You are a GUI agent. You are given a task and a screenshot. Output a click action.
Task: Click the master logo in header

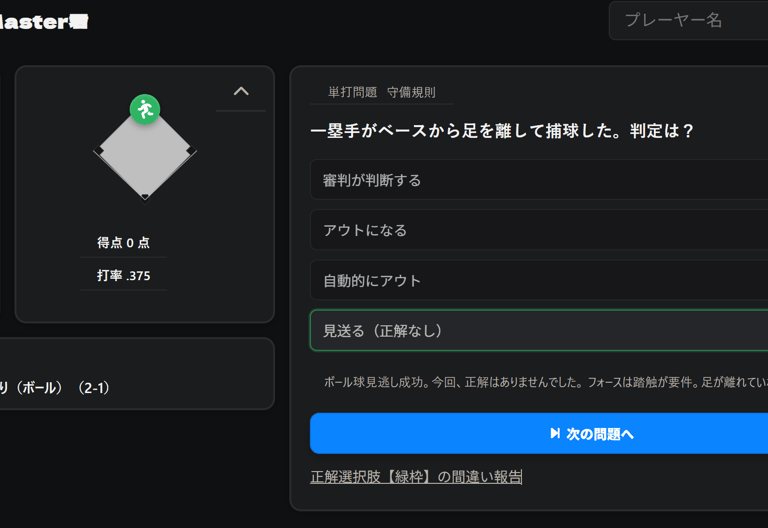pyautogui.click(x=44, y=21)
